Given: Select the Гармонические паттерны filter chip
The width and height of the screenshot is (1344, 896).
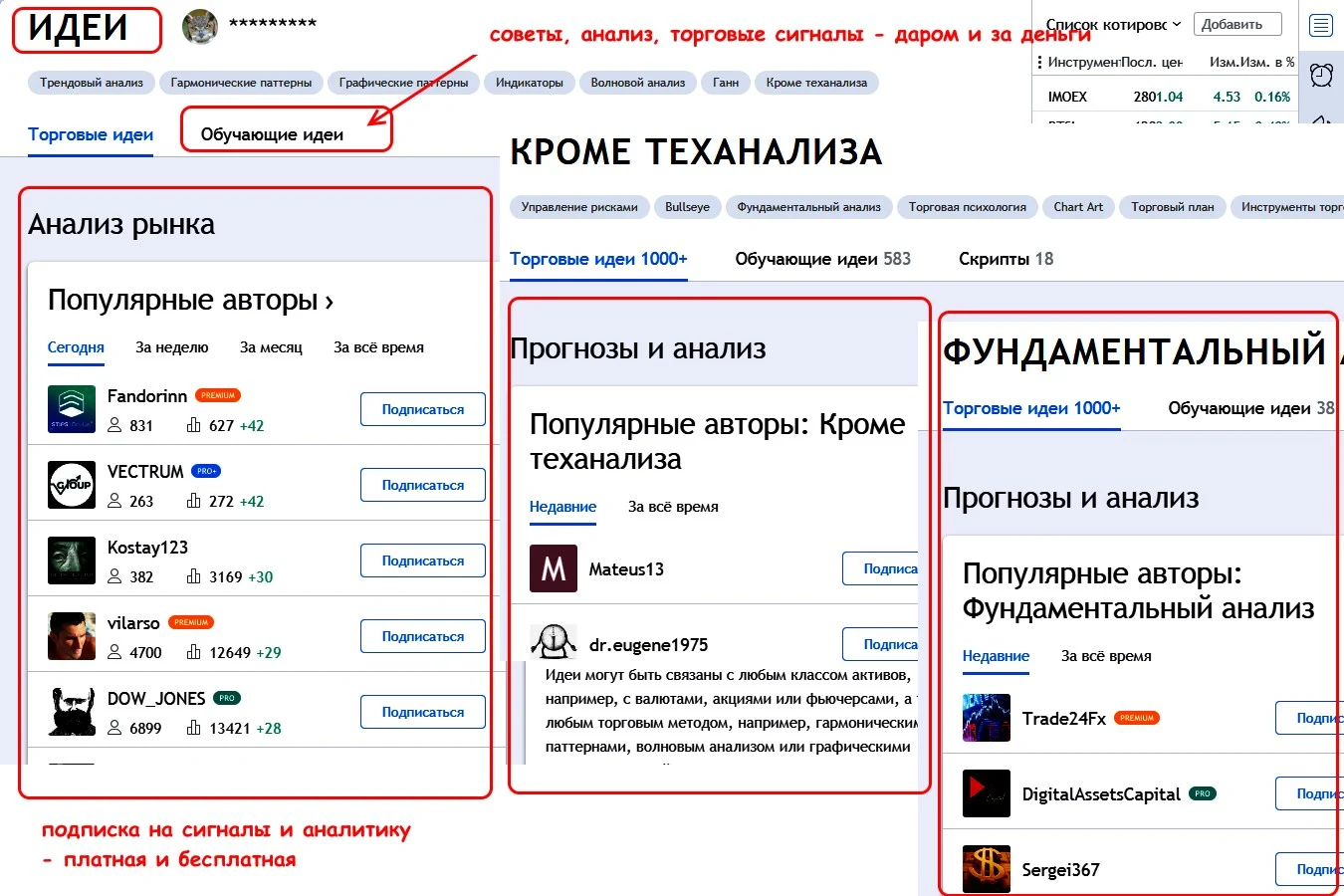Looking at the screenshot, I should coord(241,83).
